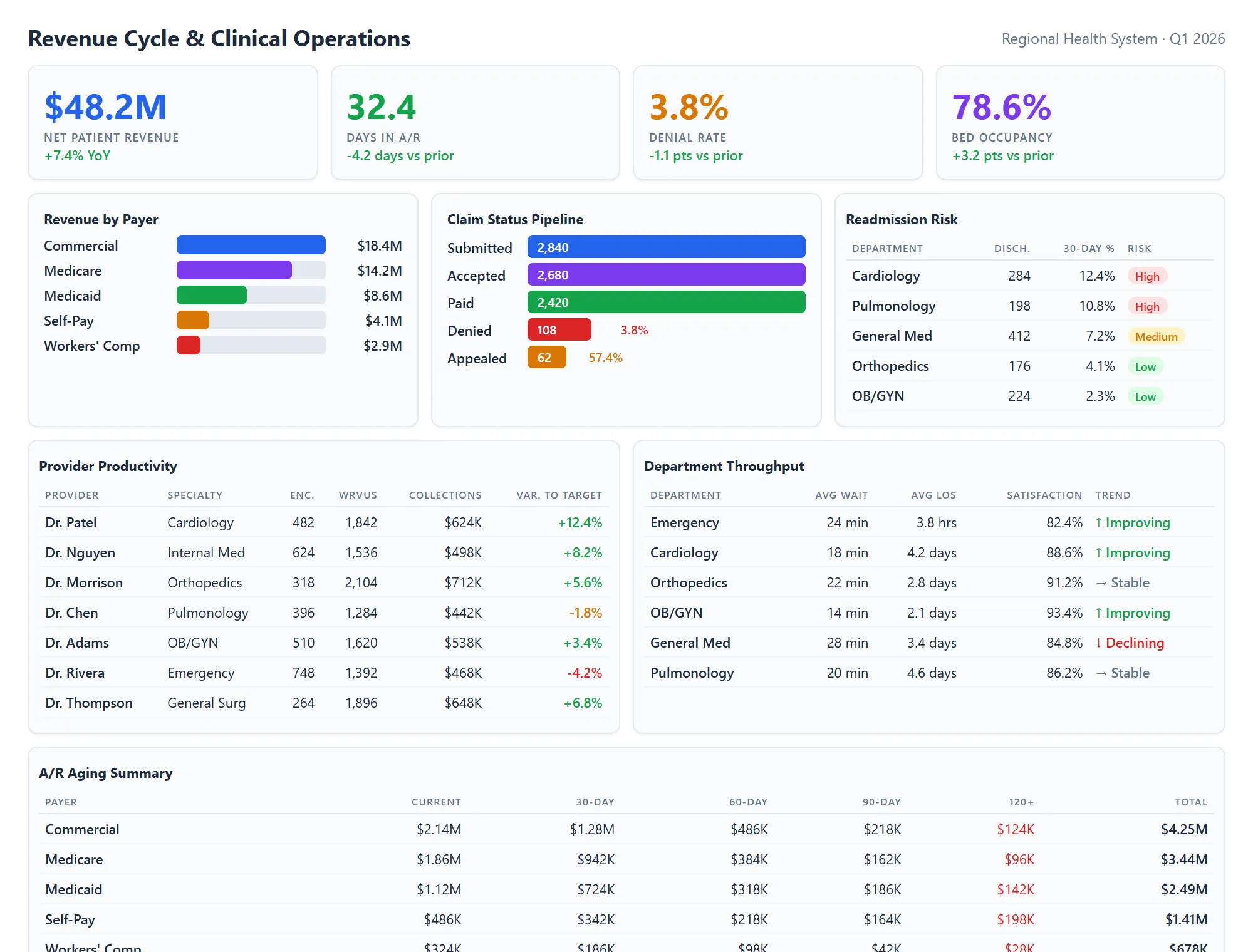Screen dimensions: 1253x952
Task: Open the Revenue by Payer panel header
Action: (x=101, y=219)
